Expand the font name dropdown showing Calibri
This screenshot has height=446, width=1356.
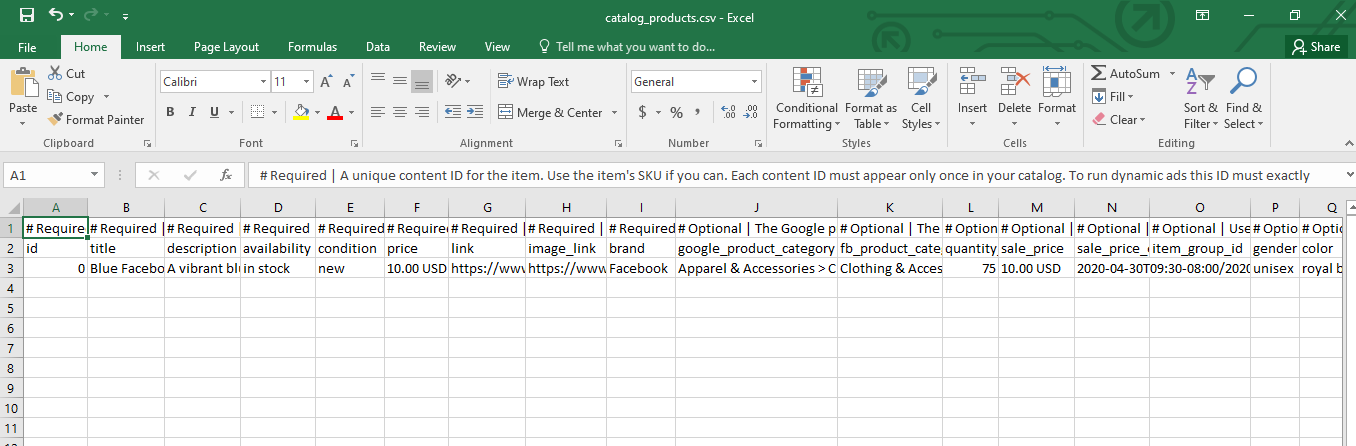pos(263,82)
